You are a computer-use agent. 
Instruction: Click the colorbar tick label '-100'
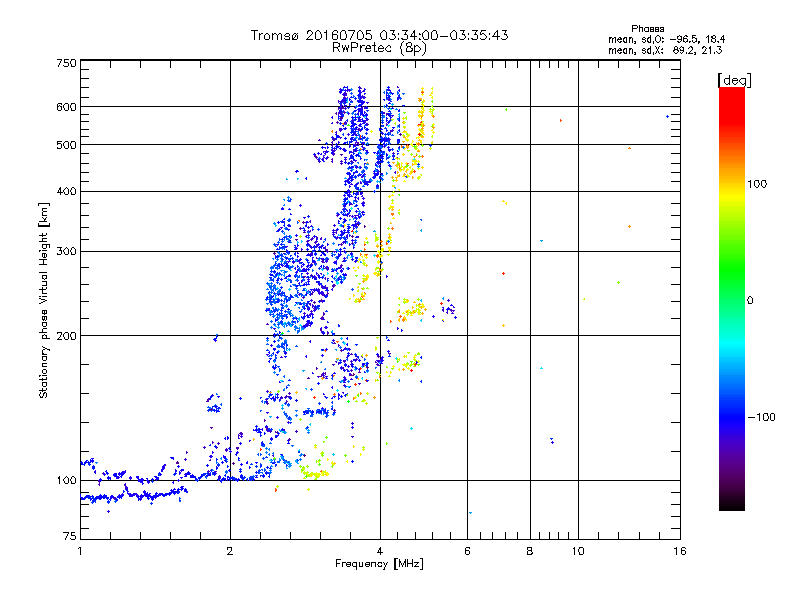(x=761, y=417)
